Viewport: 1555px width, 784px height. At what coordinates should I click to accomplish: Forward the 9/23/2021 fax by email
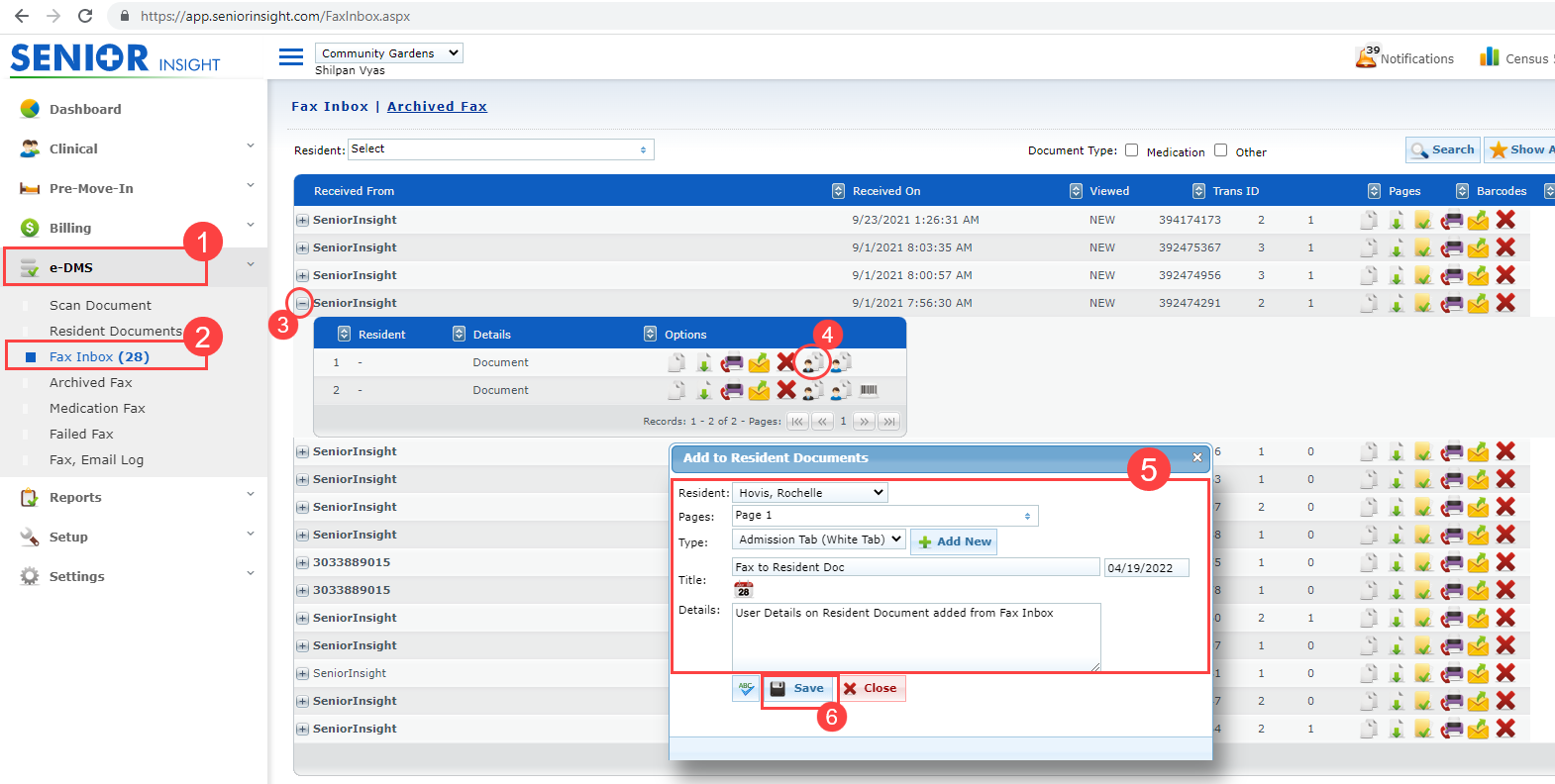tap(1479, 220)
